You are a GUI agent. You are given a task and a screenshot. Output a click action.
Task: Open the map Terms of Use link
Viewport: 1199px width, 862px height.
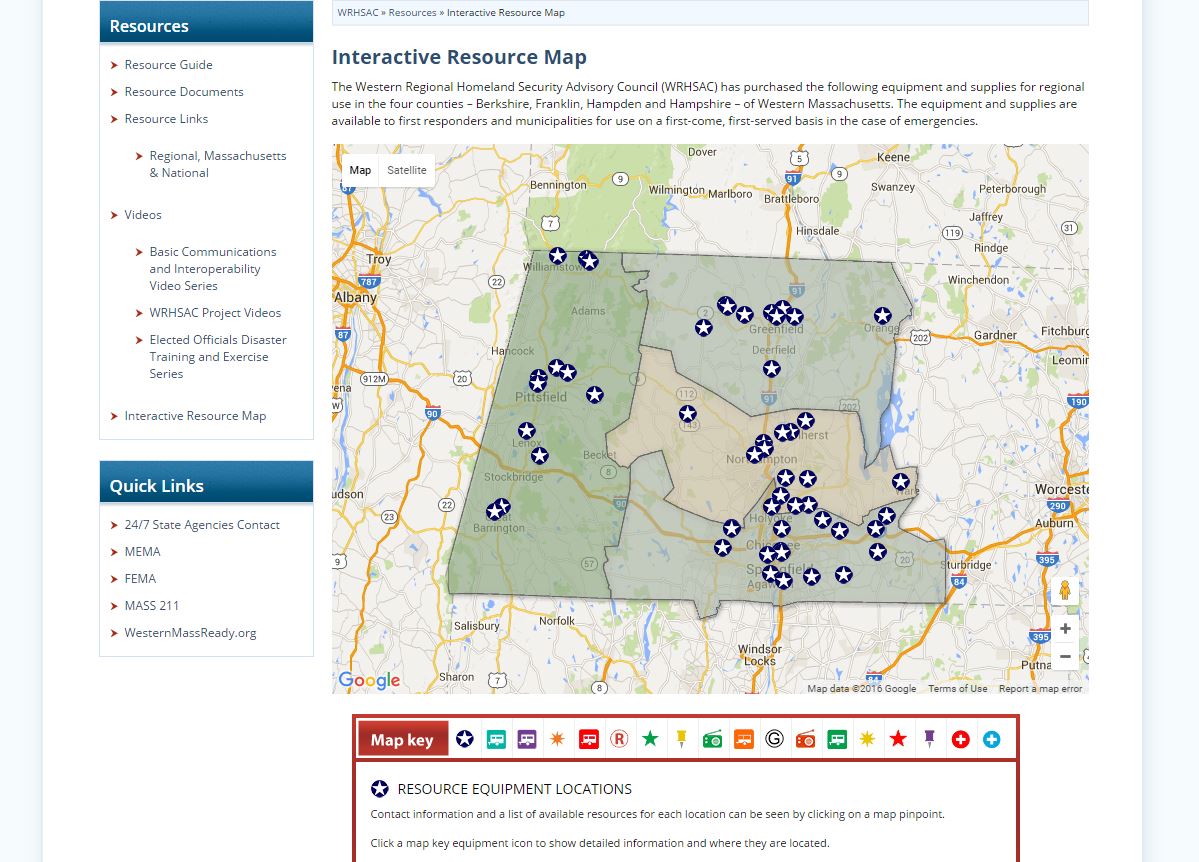pyautogui.click(x=957, y=688)
